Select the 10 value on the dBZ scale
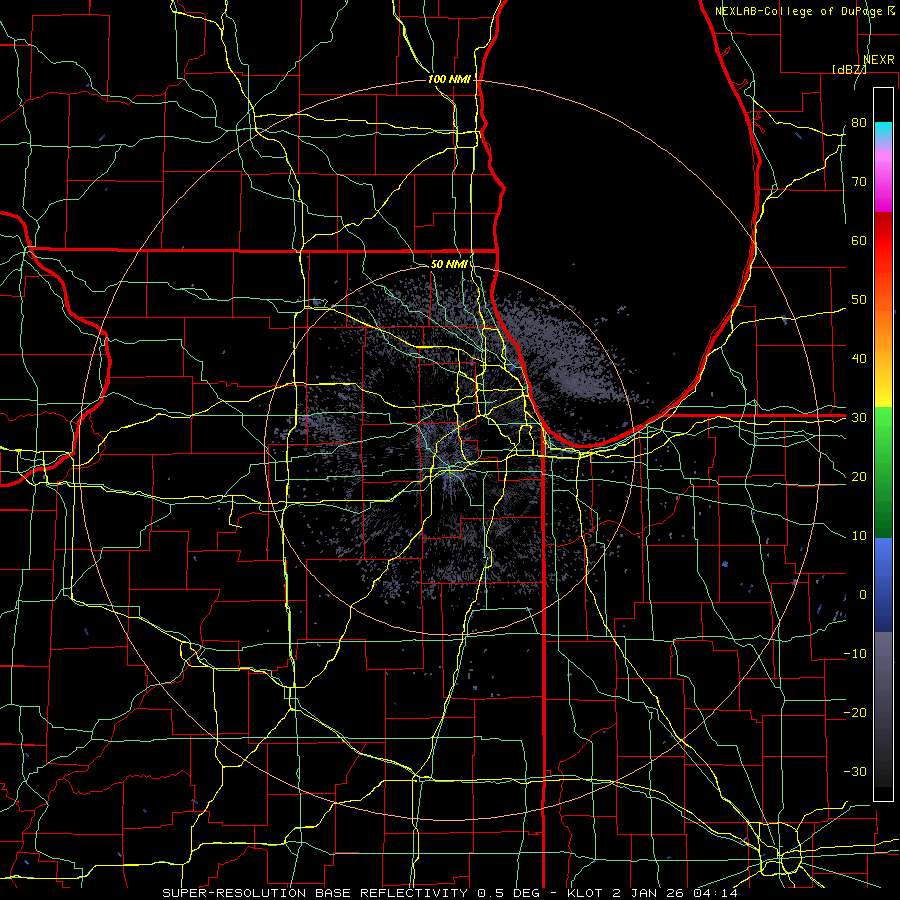 point(859,536)
